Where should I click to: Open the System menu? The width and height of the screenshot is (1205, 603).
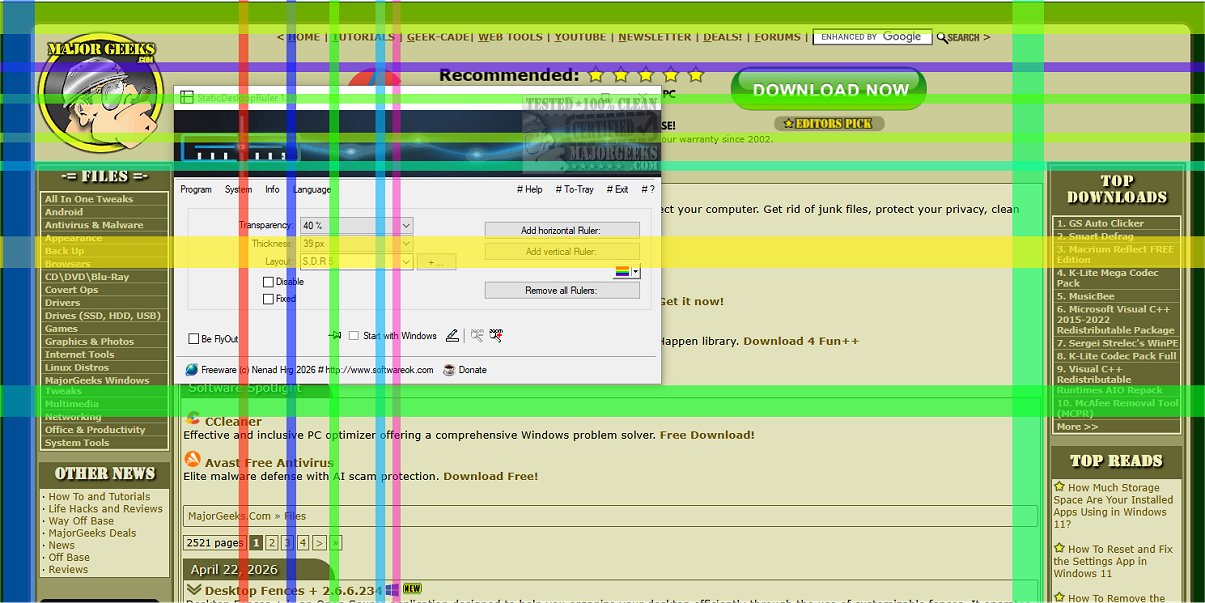238,189
